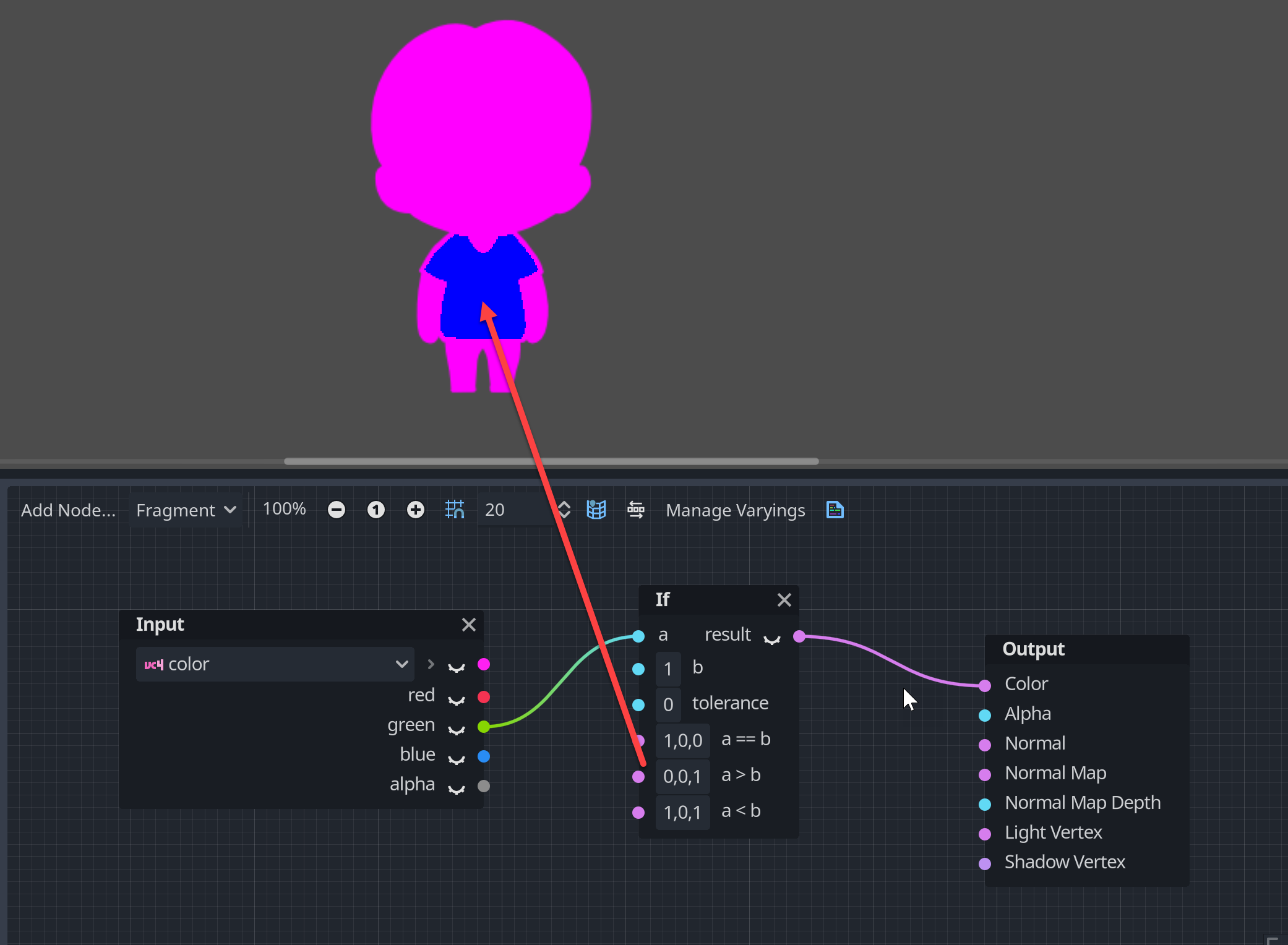
Task: Reset the shader graph zoom level
Action: point(376,510)
